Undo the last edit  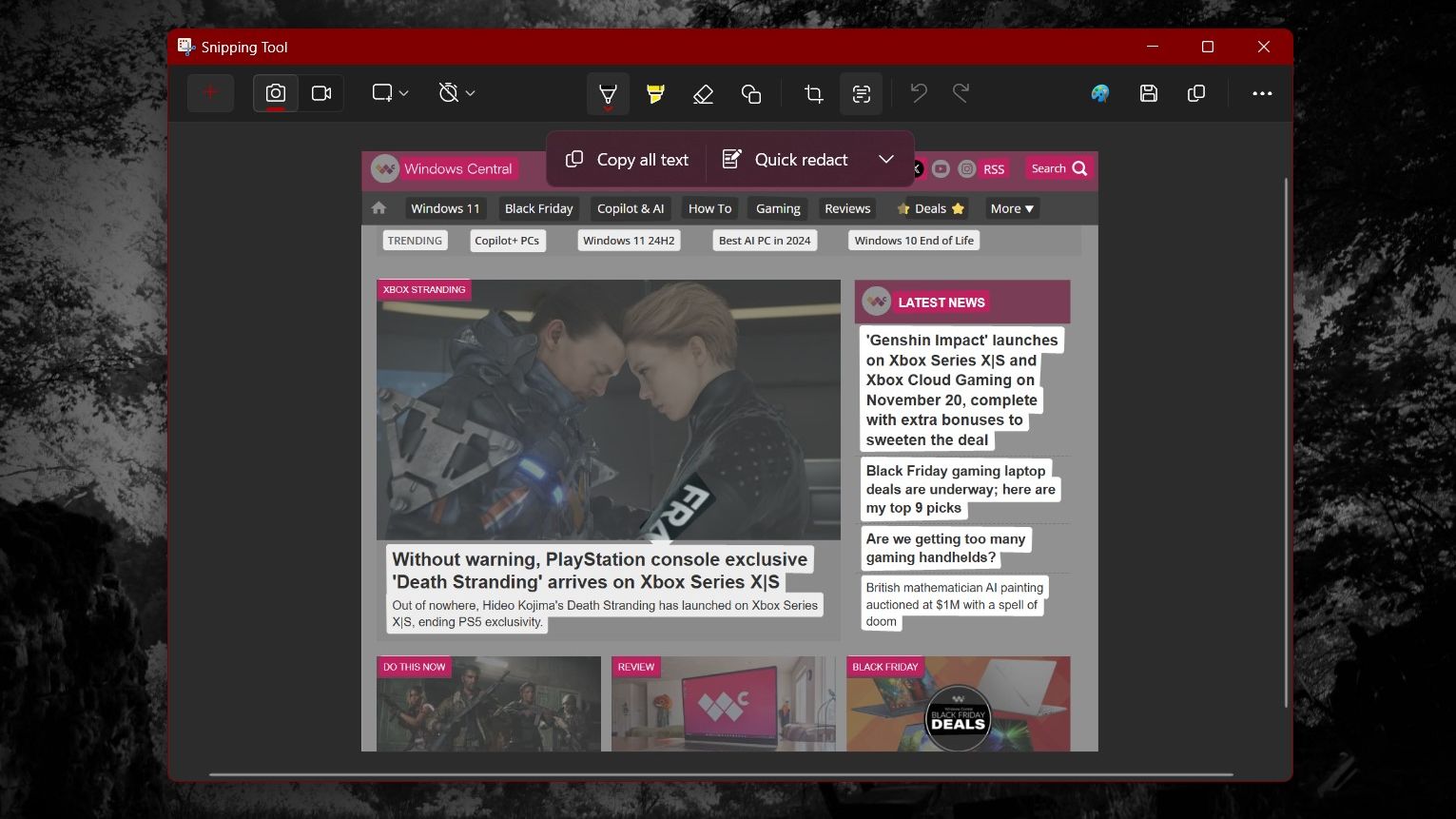pos(919,93)
